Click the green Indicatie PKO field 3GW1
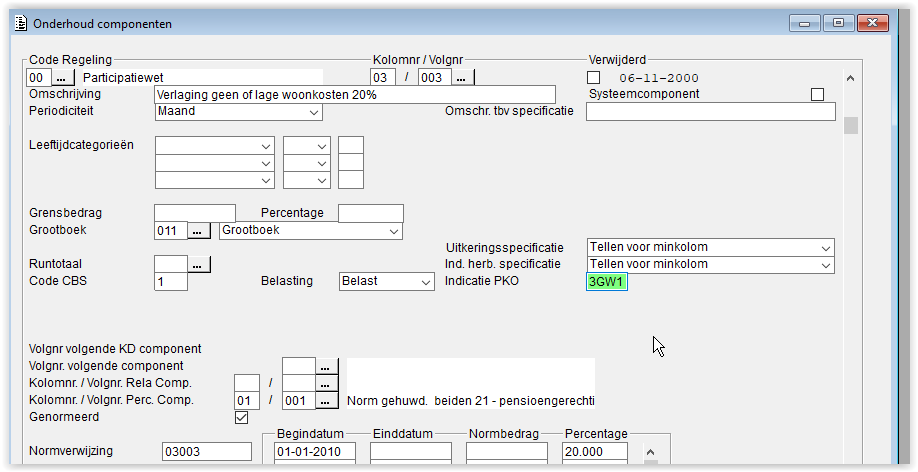Image resolution: width=918 pixels, height=472 pixels. click(x=607, y=282)
